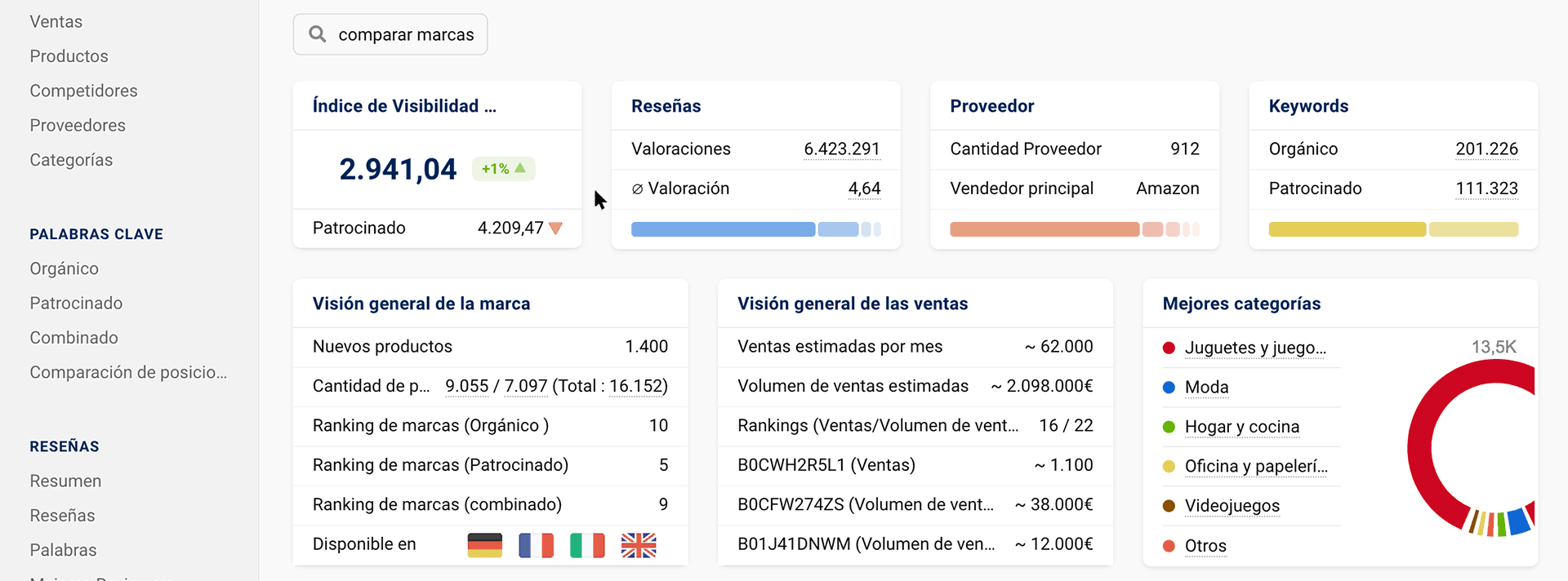Click the orange Proveedor distribution bar

pyautogui.click(x=1044, y=229)
